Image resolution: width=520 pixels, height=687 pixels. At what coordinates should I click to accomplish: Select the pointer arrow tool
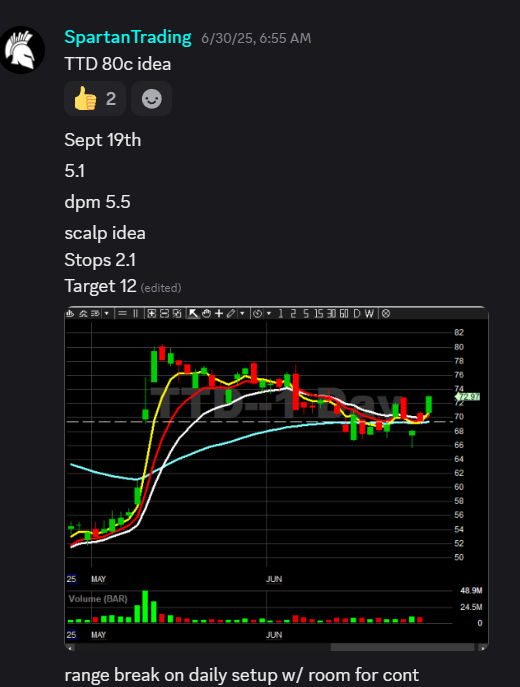(x=193, y=314)
